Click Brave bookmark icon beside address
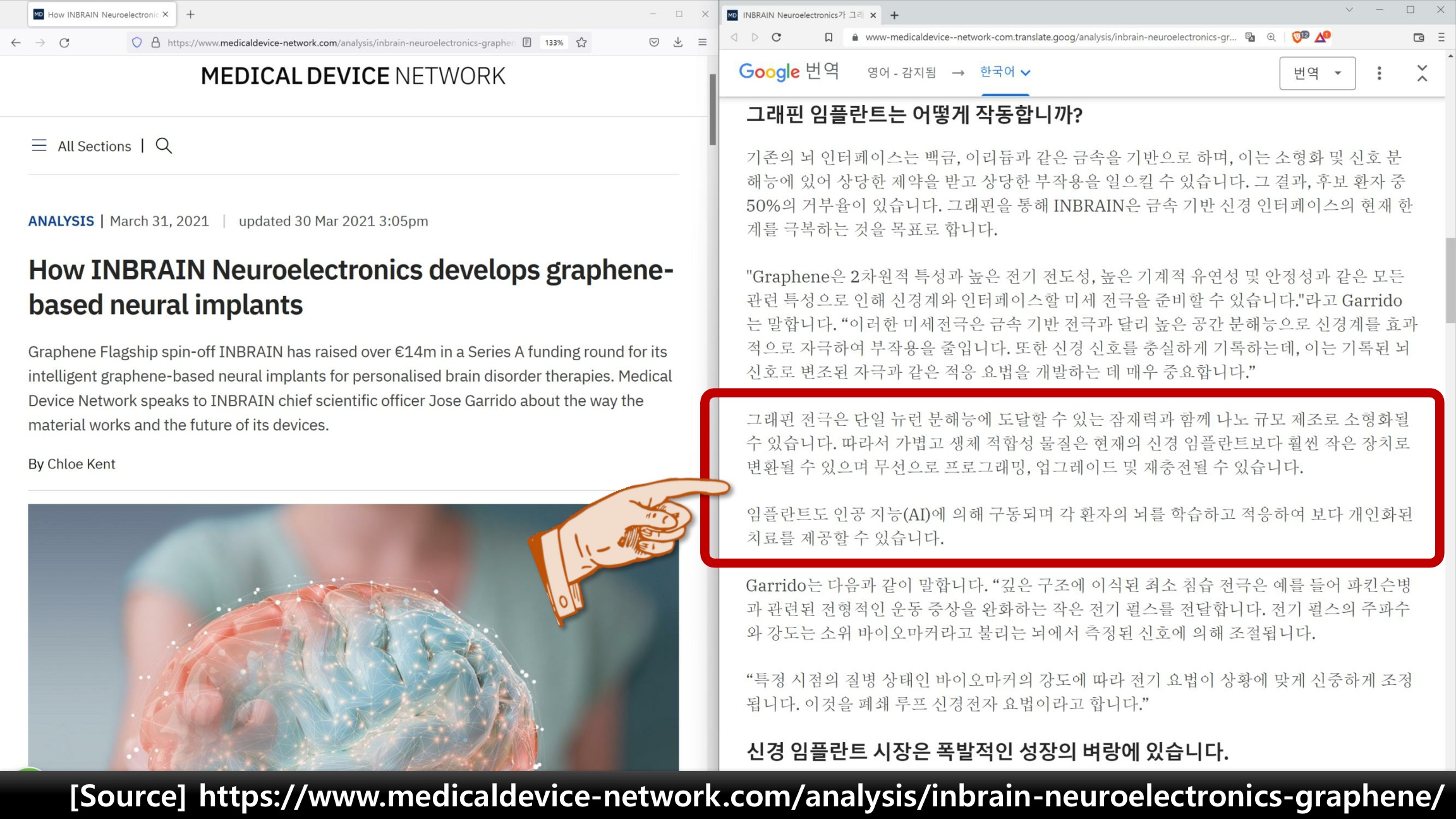This screenshot has height=819, width=1456. (x=828, y=37)
